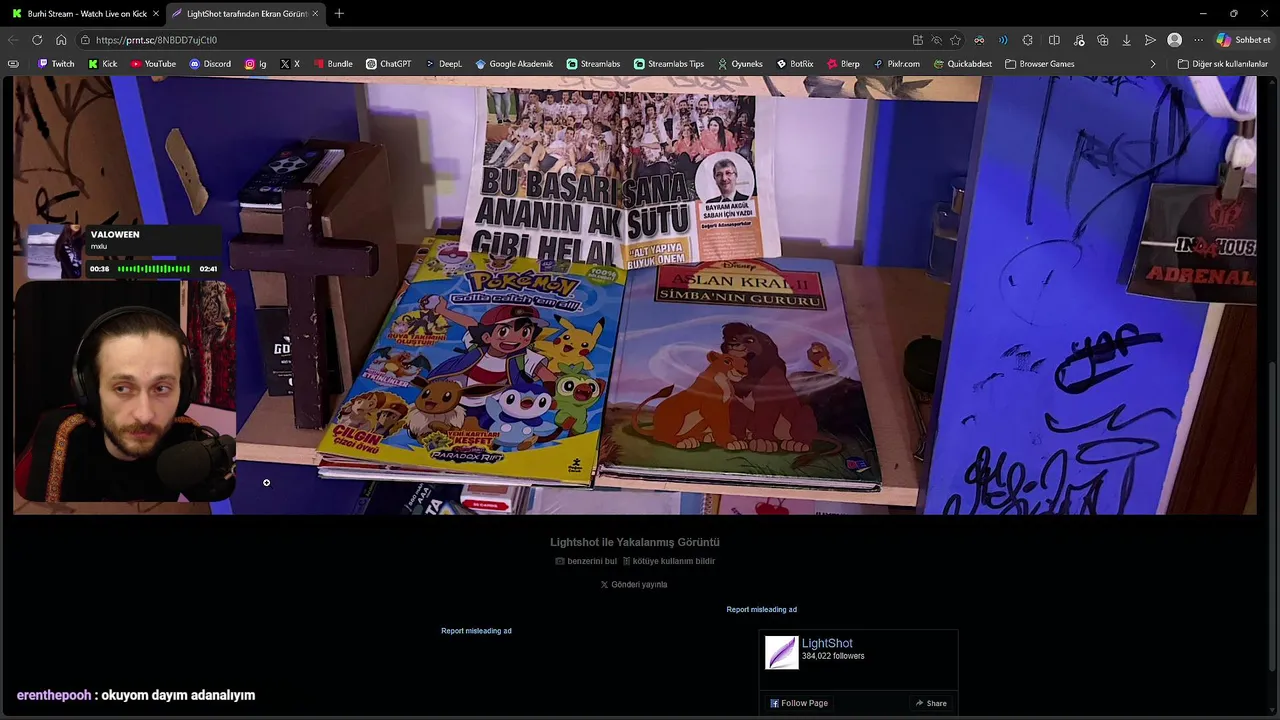The width and height of the screenshot is (1280, 720).
Task: Open the Ig Instagram bookmark
Action: [x=256, y=64]
